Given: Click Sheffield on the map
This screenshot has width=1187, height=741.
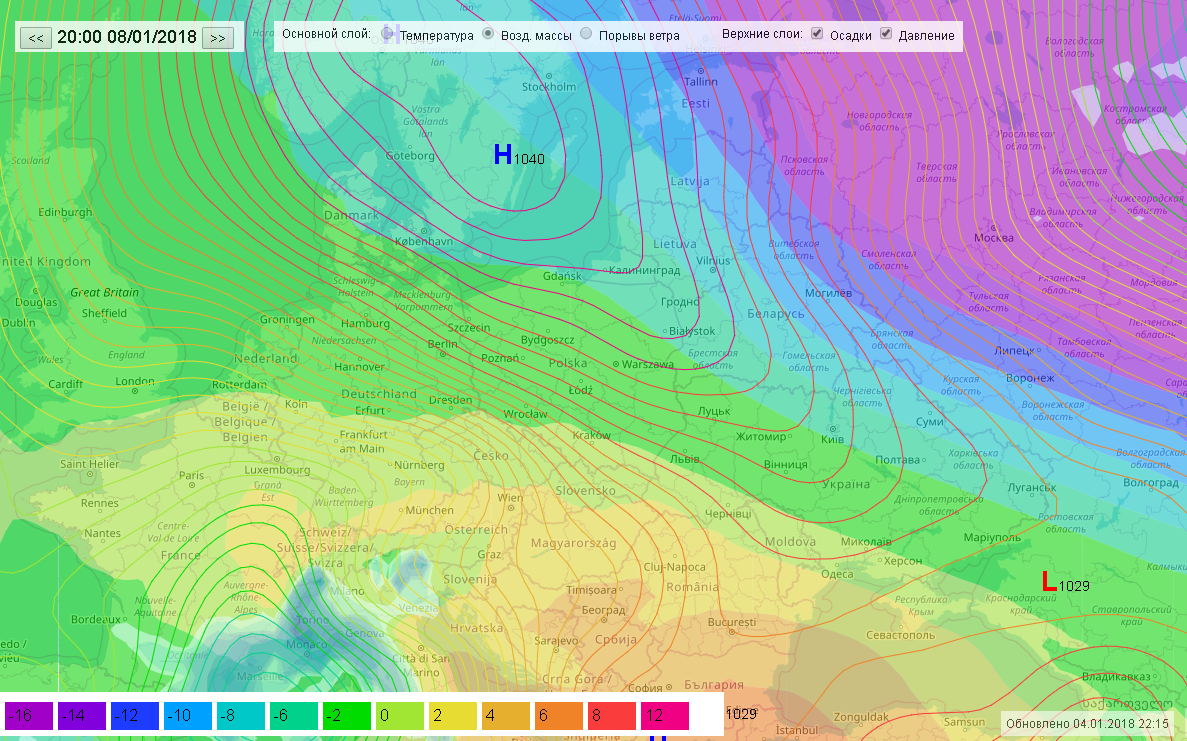Looking at the screenshot, I should 104,313.
